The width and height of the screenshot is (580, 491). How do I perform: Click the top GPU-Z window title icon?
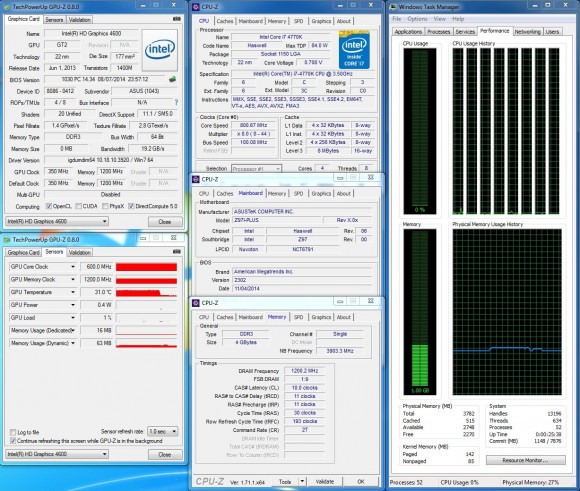pyautogui.click(x=7, y=7)
